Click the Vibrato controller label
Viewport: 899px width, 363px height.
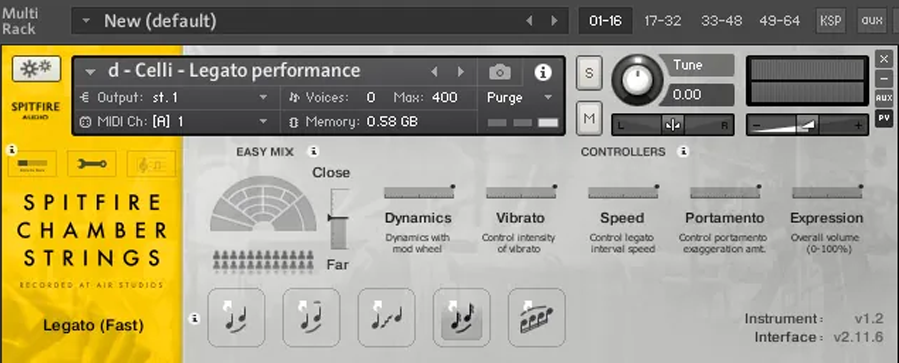tap(520, 218)
